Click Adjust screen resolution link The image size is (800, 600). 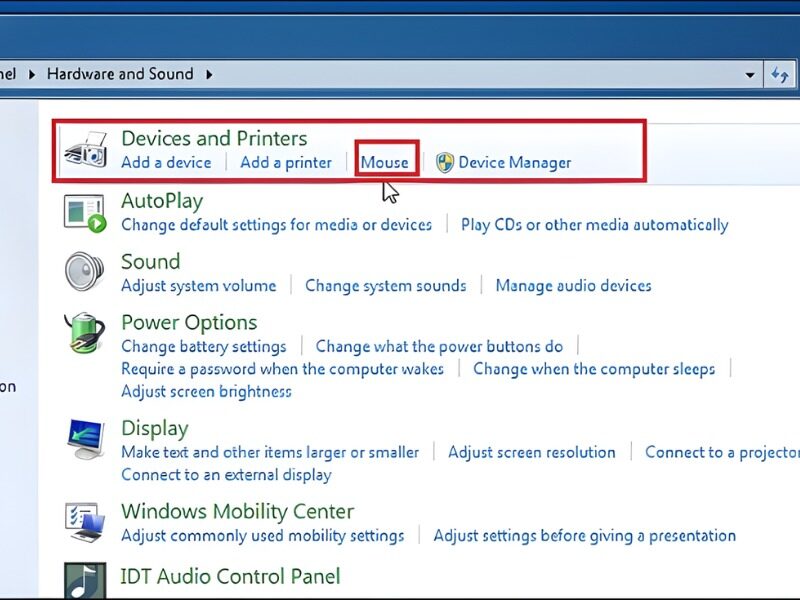pyautogui.click(x=531, y=452)
